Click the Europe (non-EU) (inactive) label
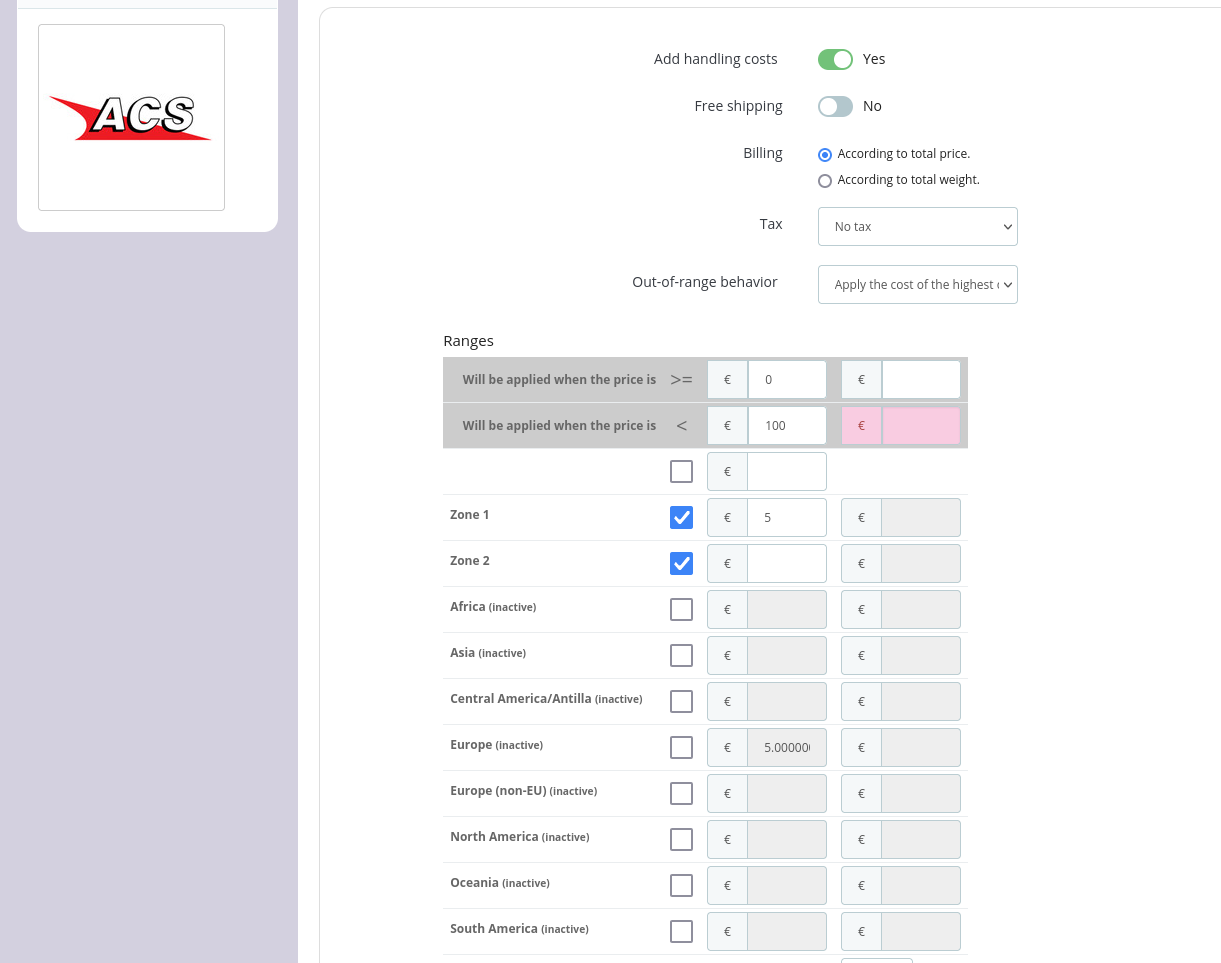This screenshot has width=1221, height=963. tap(523, 791)
